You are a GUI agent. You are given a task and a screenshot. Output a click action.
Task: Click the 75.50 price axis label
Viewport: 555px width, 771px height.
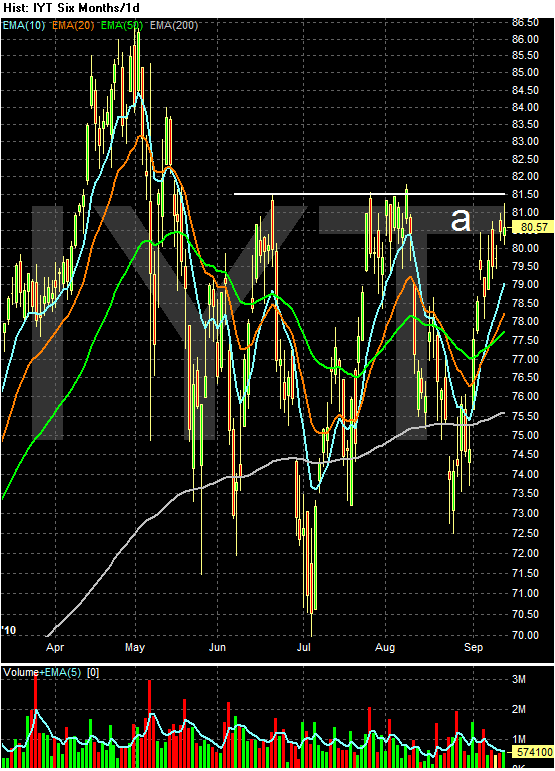[526, 416]
